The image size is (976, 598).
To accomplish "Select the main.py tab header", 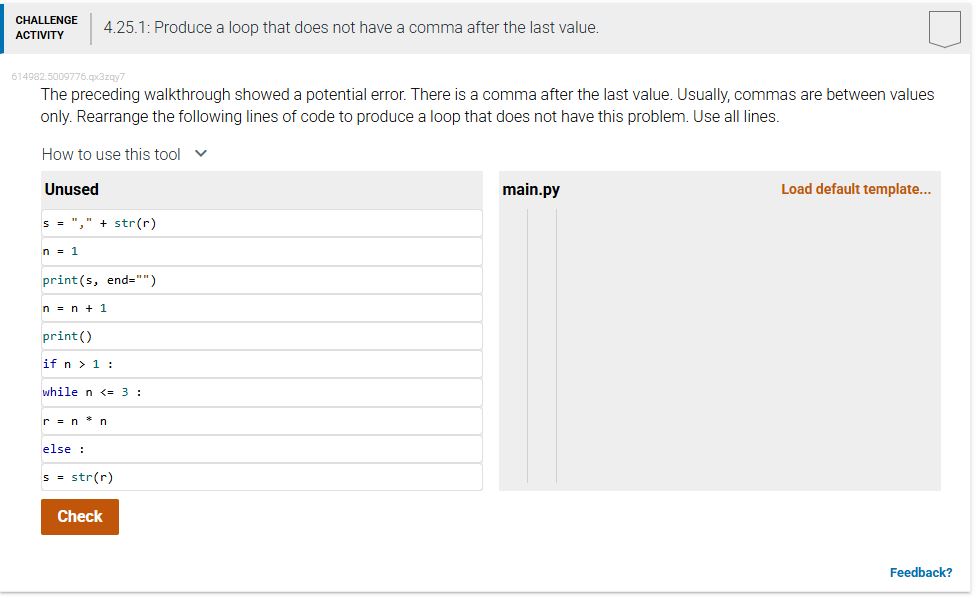I will click(531, 188).
